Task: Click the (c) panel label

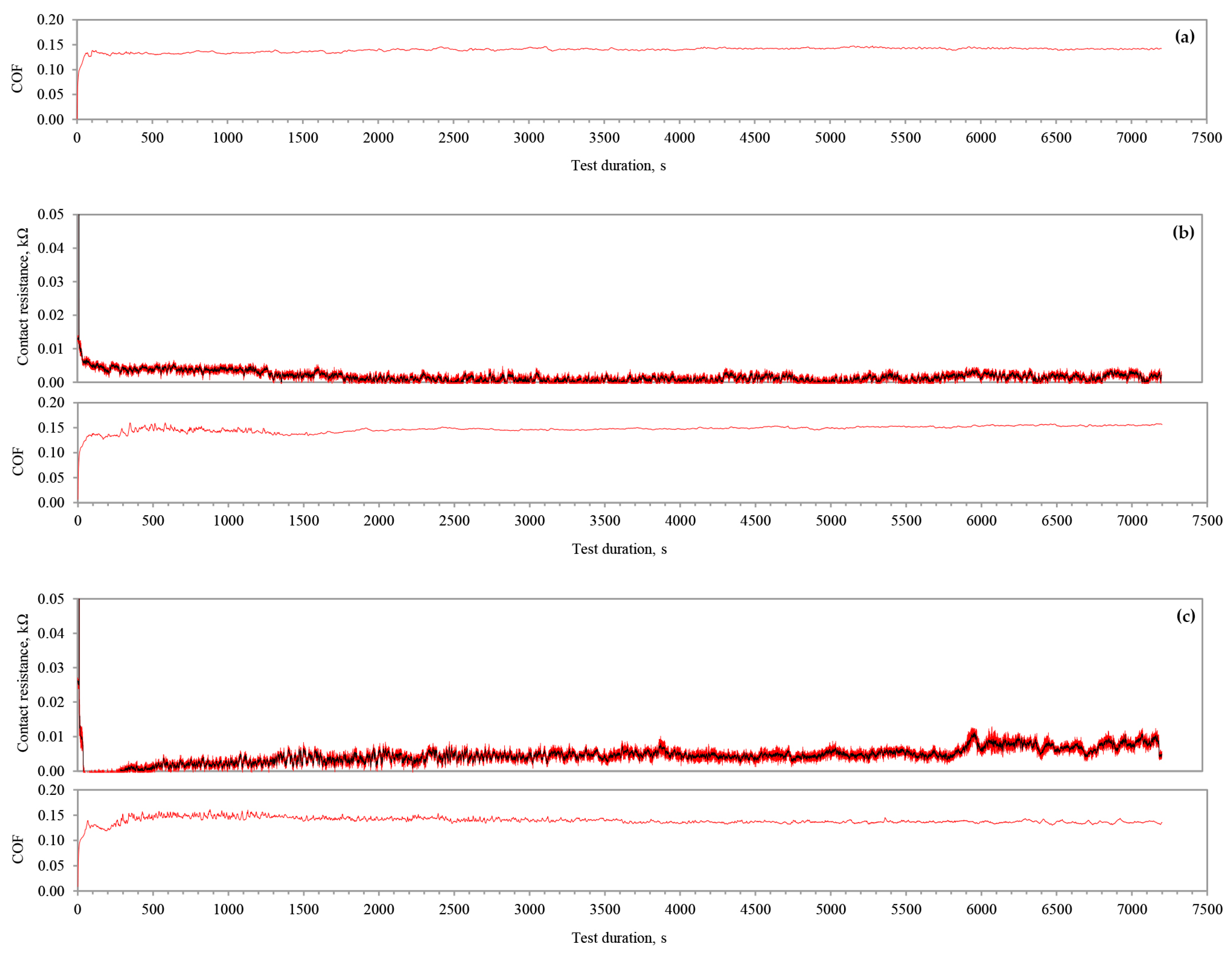Action: coord(1185,615)
